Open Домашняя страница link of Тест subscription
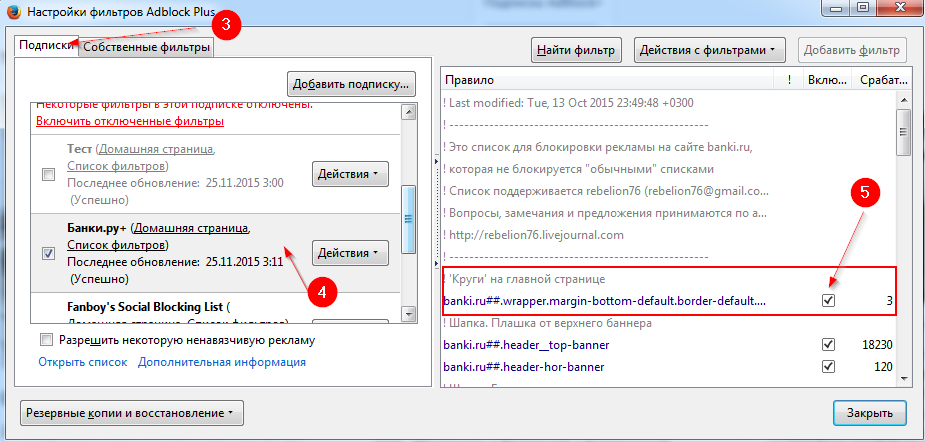925x442 pixels. coord(156,148)
